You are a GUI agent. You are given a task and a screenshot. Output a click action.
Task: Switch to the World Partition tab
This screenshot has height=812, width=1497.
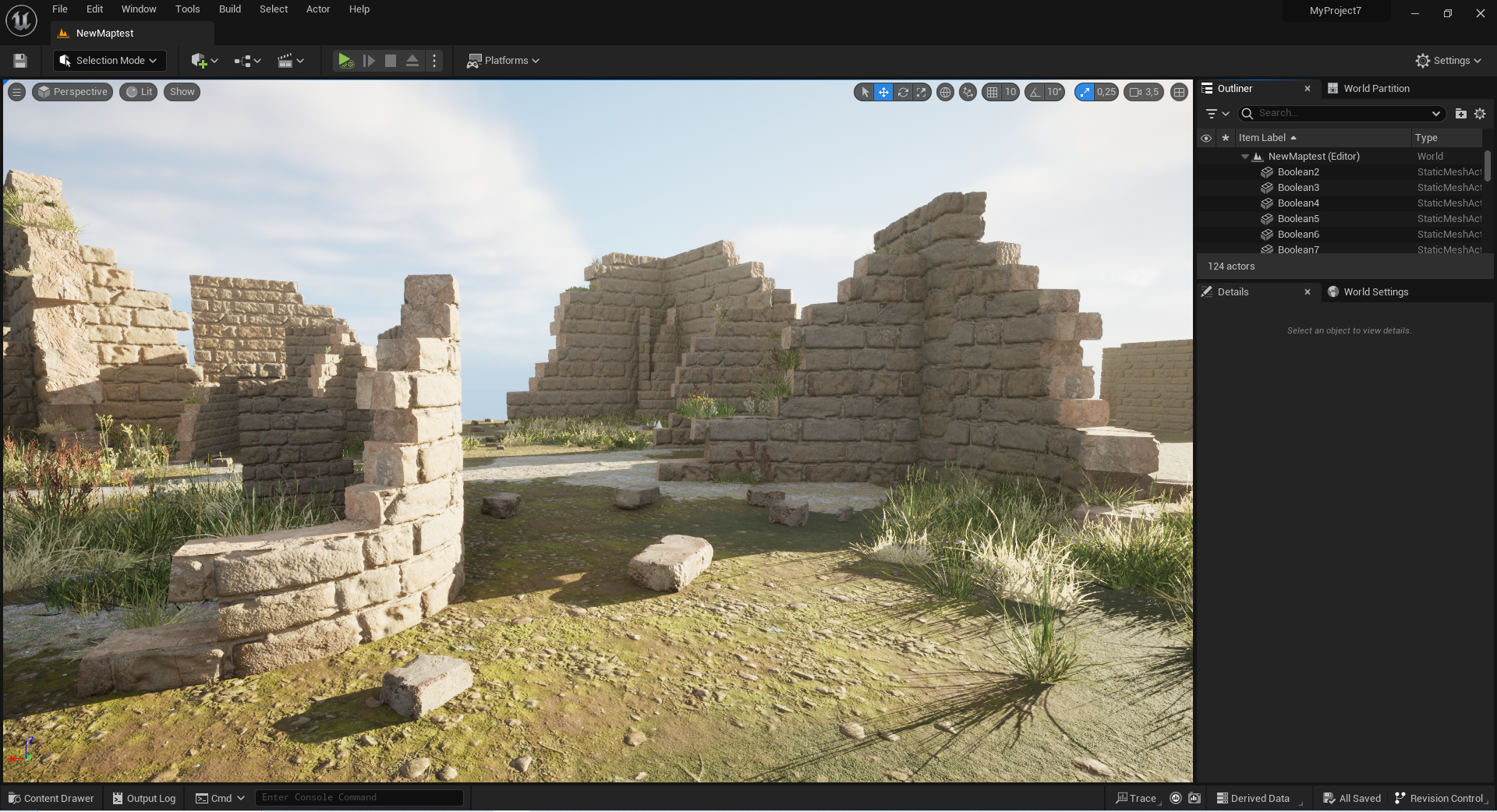click(1376, 89)
